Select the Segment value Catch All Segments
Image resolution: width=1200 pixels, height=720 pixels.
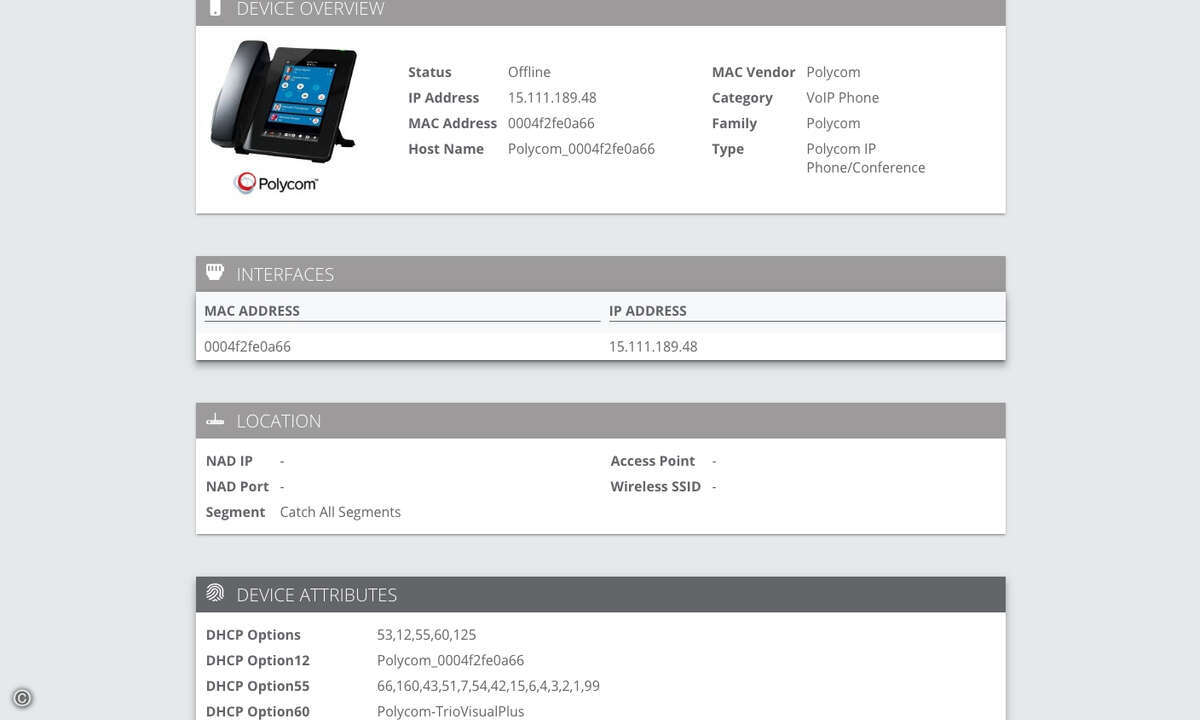pos(340,512)
